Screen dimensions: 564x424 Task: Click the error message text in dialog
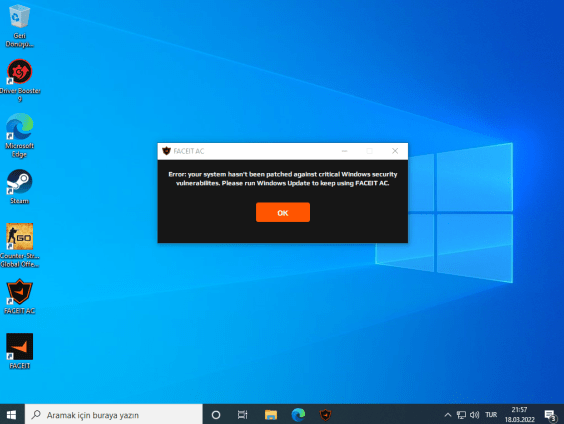coord(283,179)
